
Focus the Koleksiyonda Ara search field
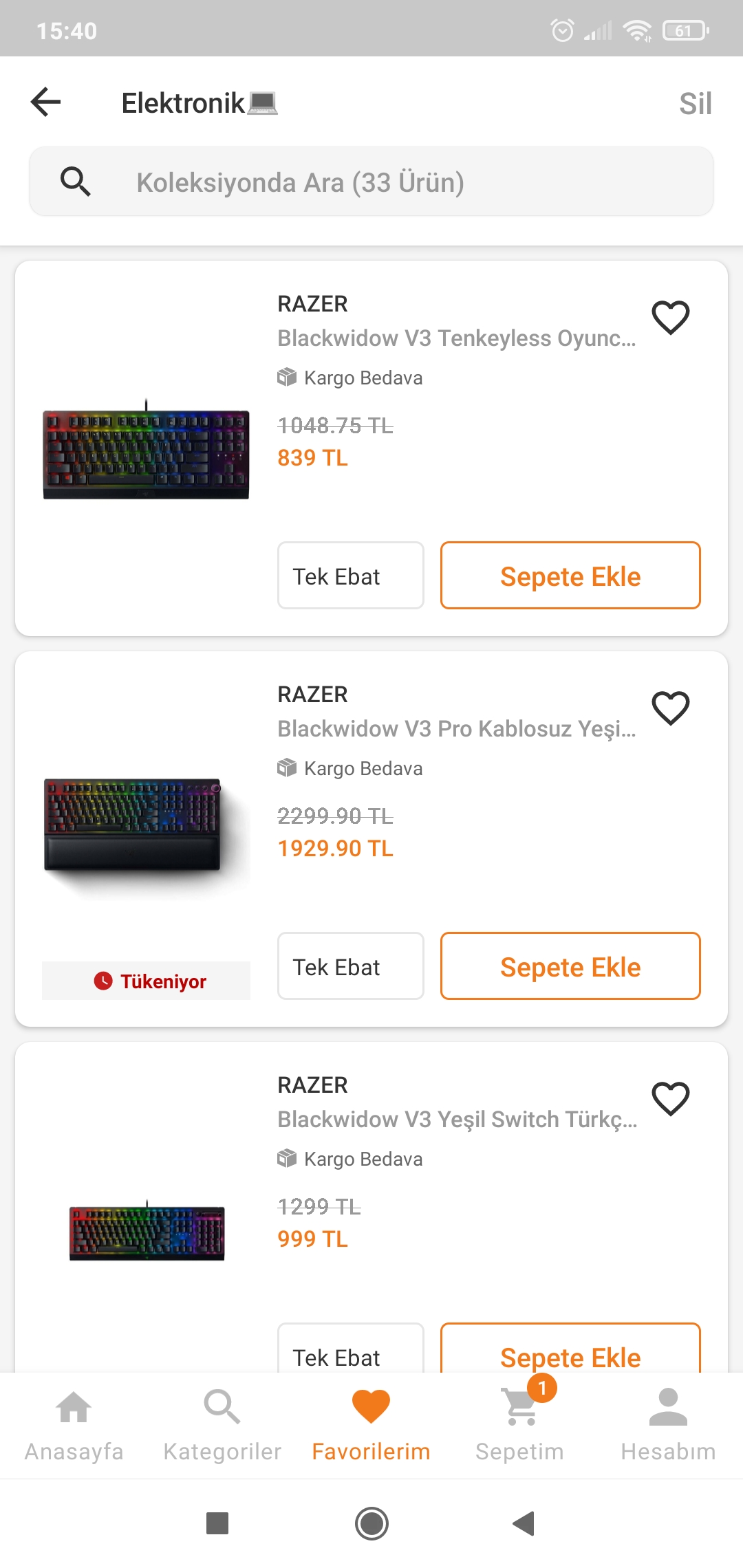pyautogui.click(x=399, y=182)
